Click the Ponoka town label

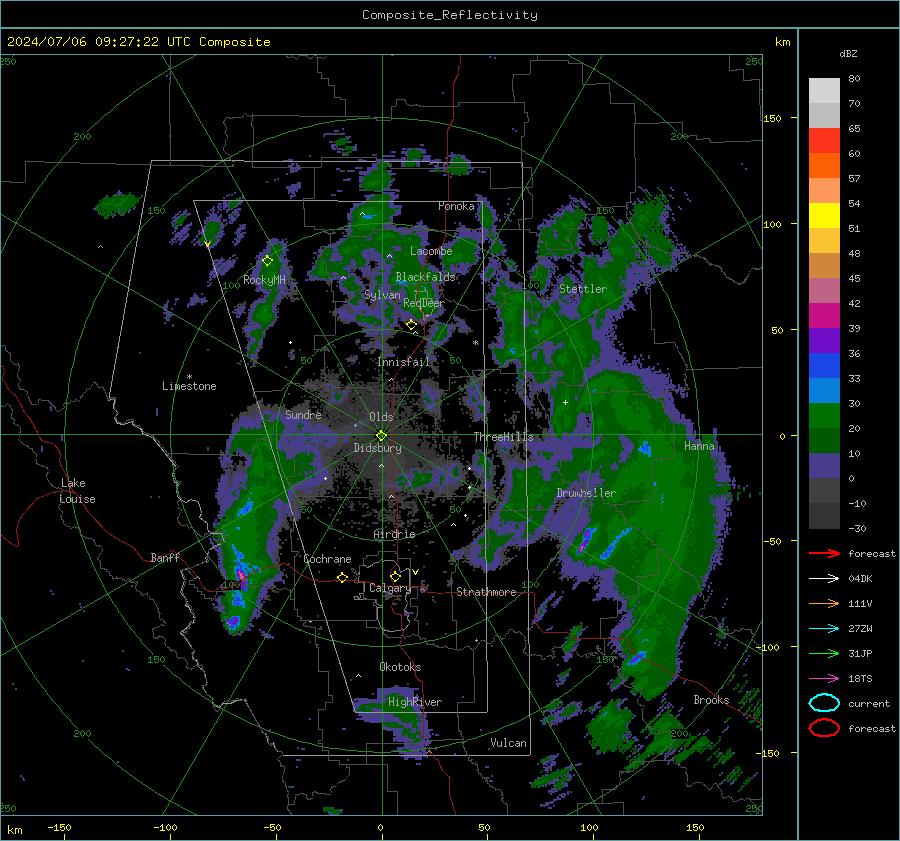(x=456, y=206)
